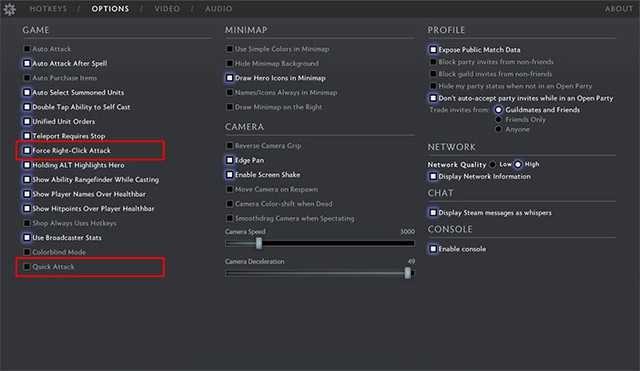Select Guildmates and Friends trade invites
The width and height of the screenshot is (640, 371).
[x=498, y=110]
